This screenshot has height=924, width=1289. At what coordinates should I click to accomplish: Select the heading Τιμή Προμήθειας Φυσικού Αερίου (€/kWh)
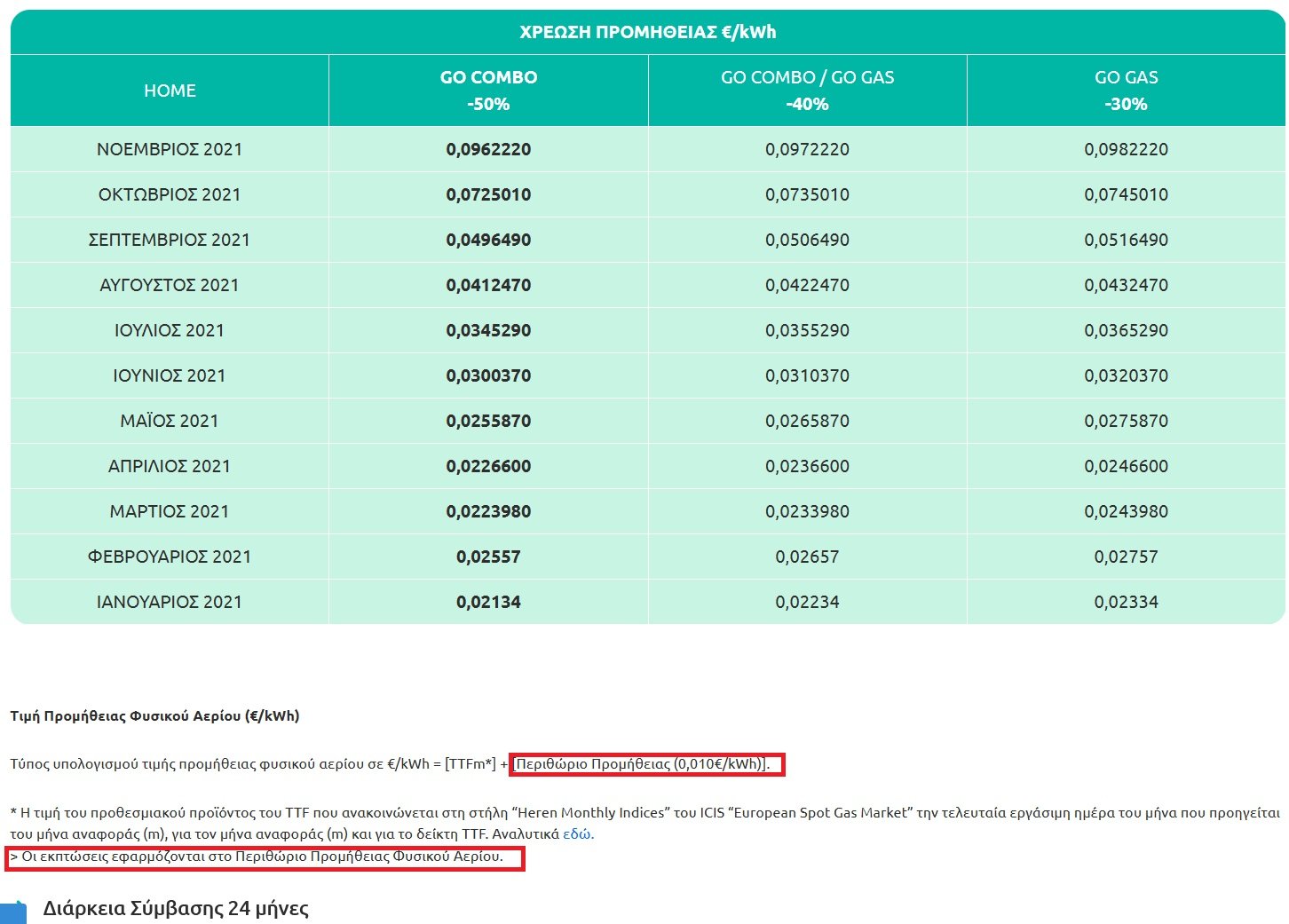pos(154,715)
